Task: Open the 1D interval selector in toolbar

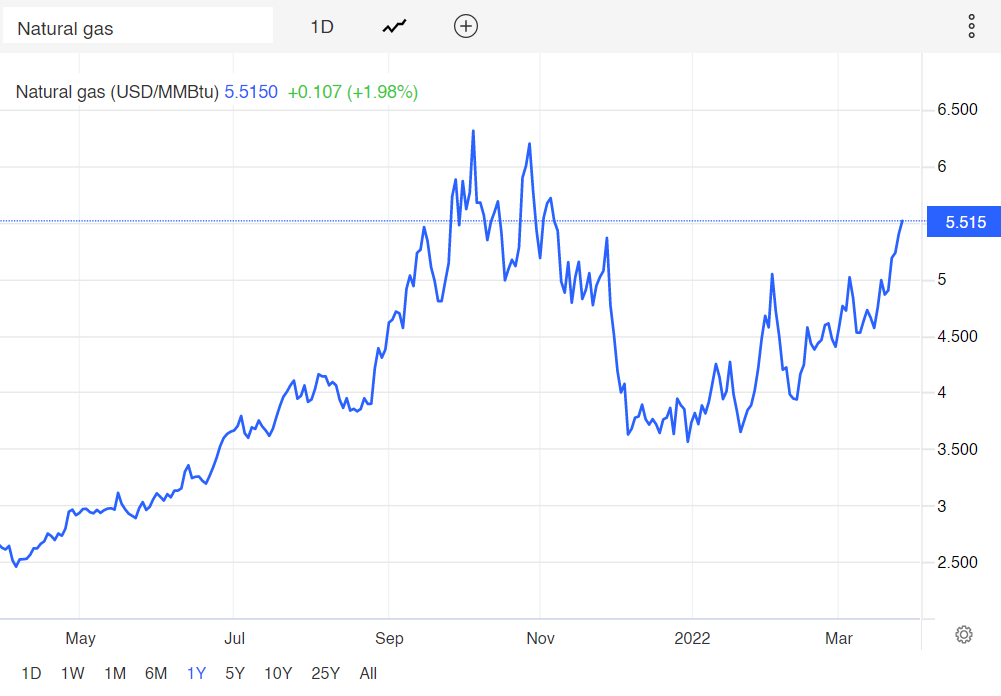Action: click(x=322, y=27)
